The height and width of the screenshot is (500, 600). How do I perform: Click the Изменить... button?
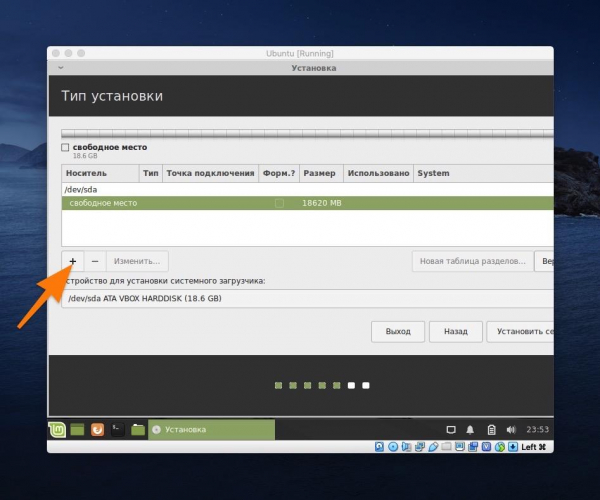point(137,261)
